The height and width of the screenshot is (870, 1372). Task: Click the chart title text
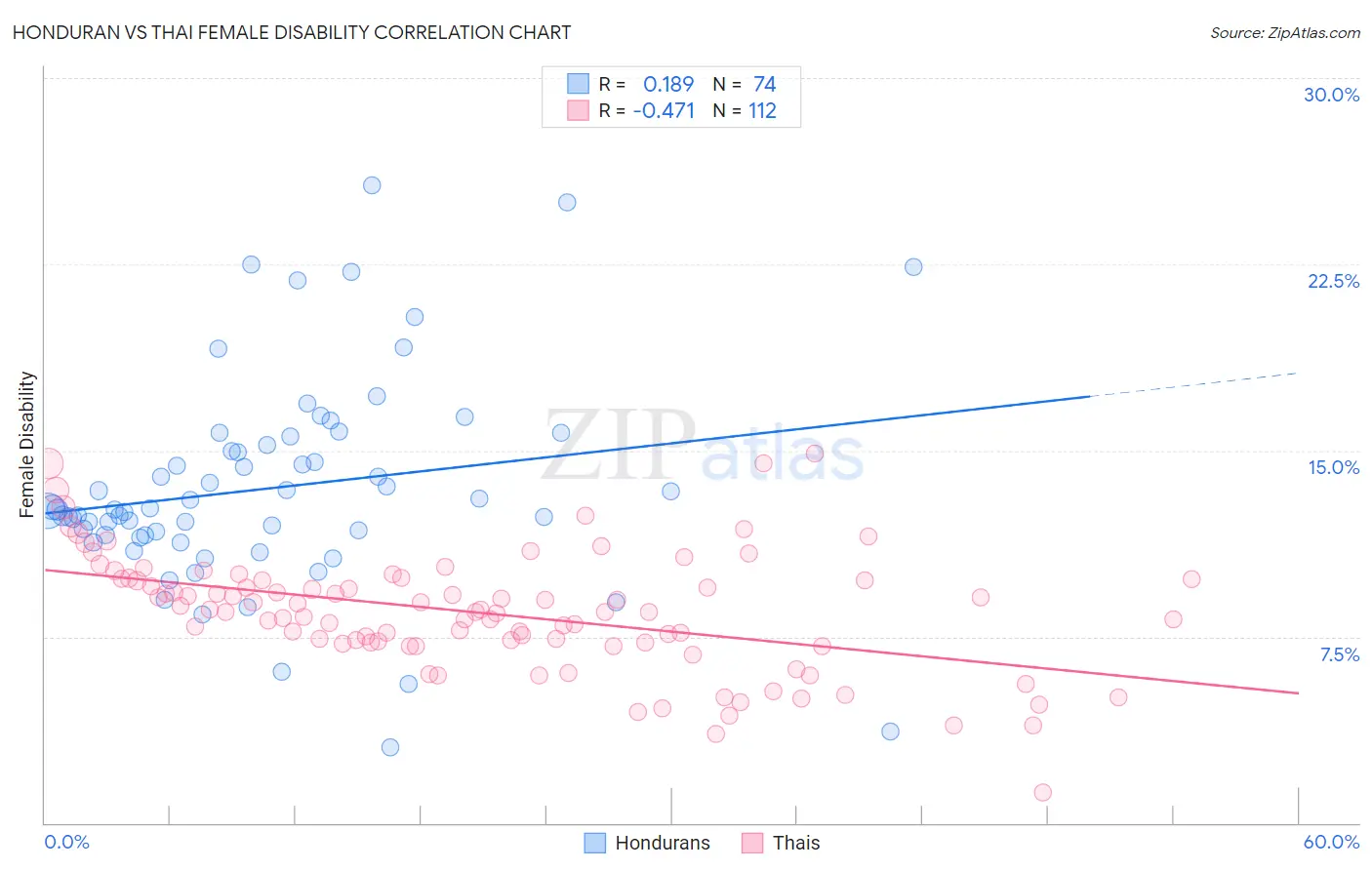click(x=292, y=32)
